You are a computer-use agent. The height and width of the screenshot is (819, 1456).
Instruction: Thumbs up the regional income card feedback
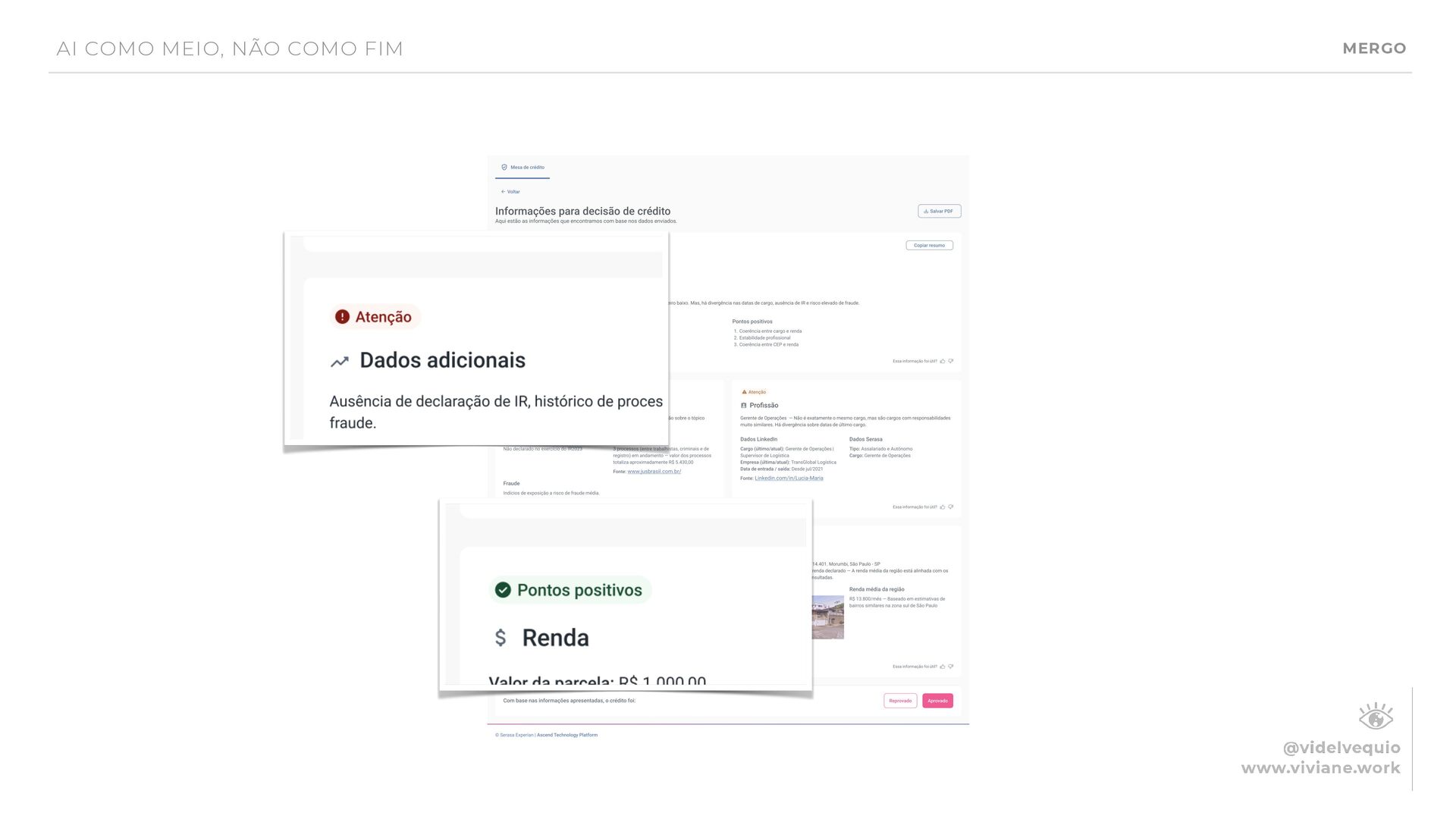click(x=943, y=667)
